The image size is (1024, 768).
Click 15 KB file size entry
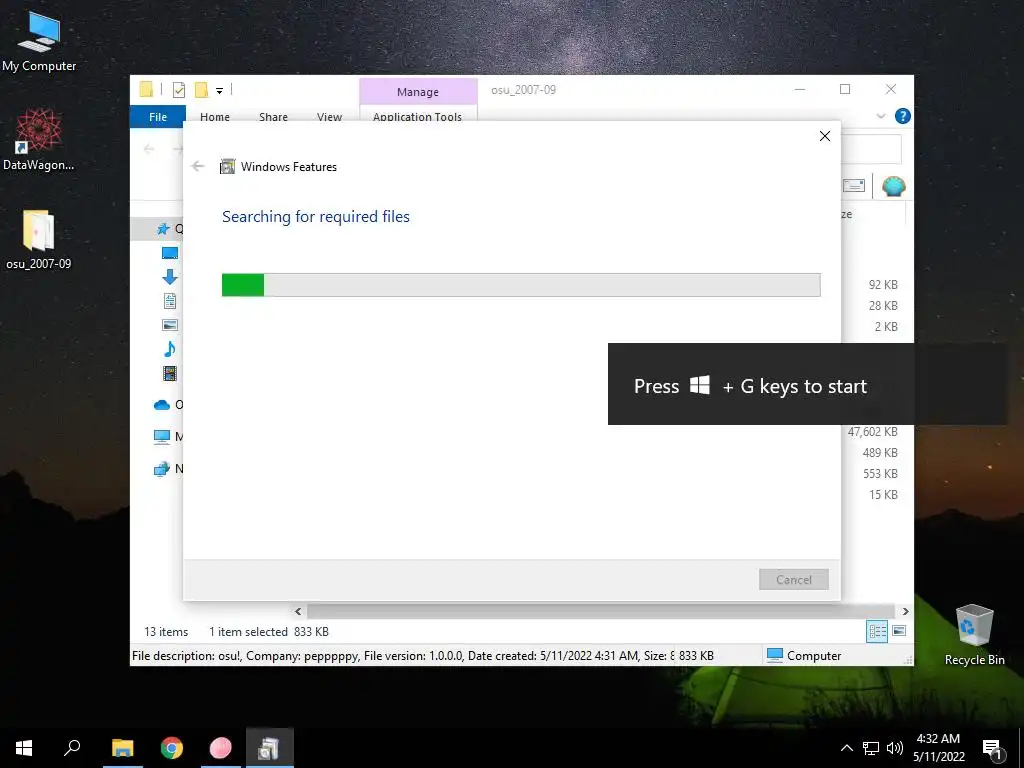[883, 494]
